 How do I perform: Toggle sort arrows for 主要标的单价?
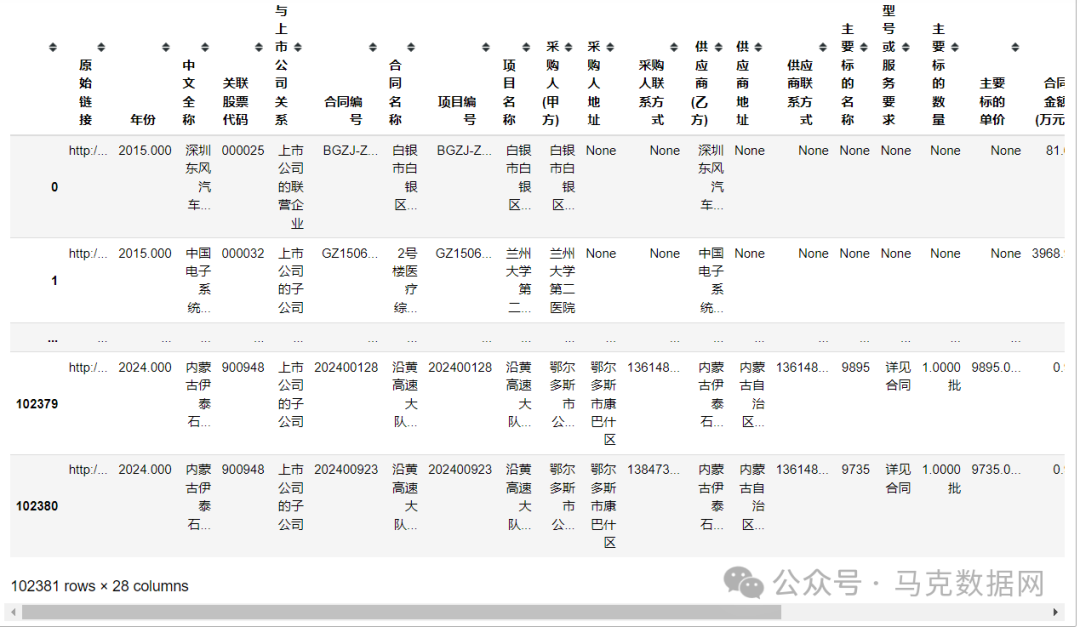(1015, 48)
